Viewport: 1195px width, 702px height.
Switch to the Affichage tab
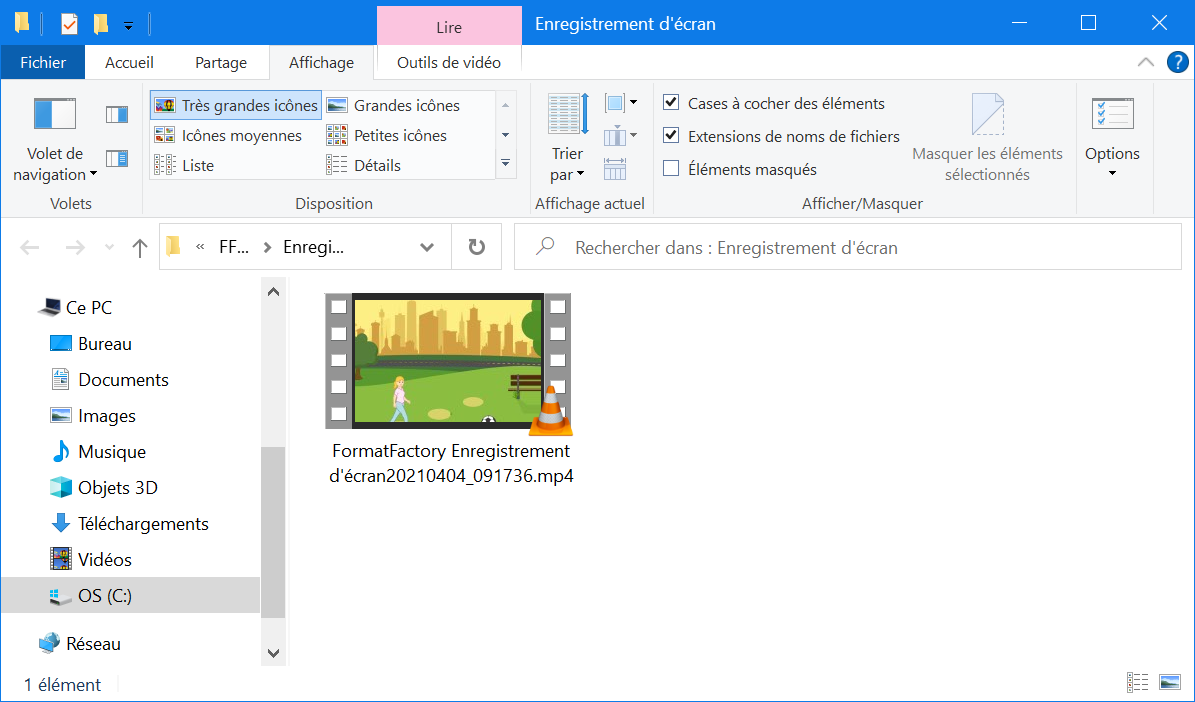321,63
